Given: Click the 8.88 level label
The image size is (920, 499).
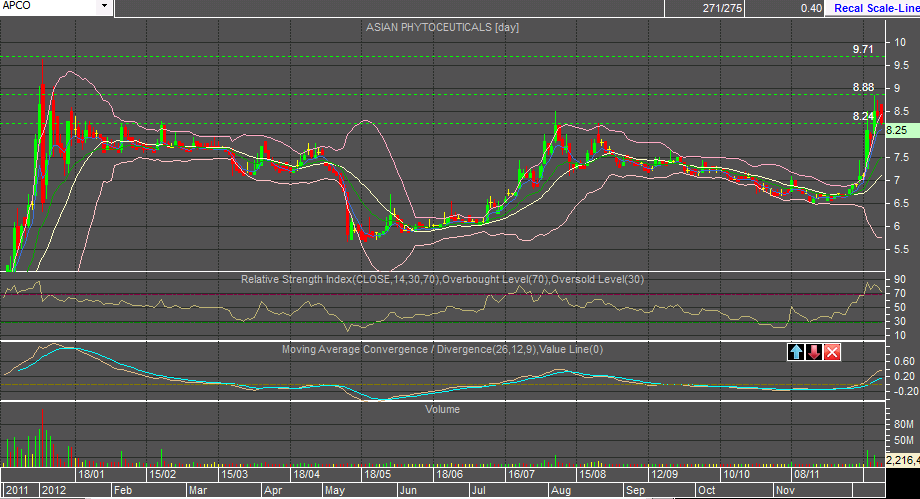Looking at the screenshot, I should (863, 87).
